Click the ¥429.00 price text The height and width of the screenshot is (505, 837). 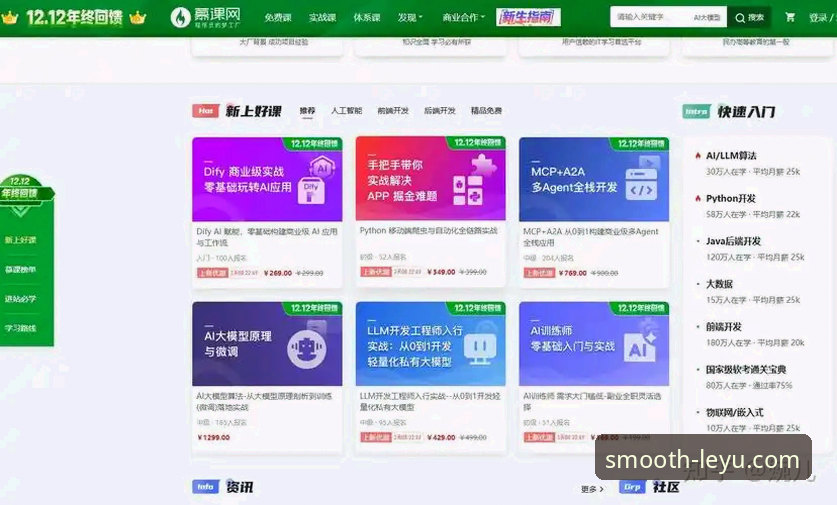(x=441, y=437)
